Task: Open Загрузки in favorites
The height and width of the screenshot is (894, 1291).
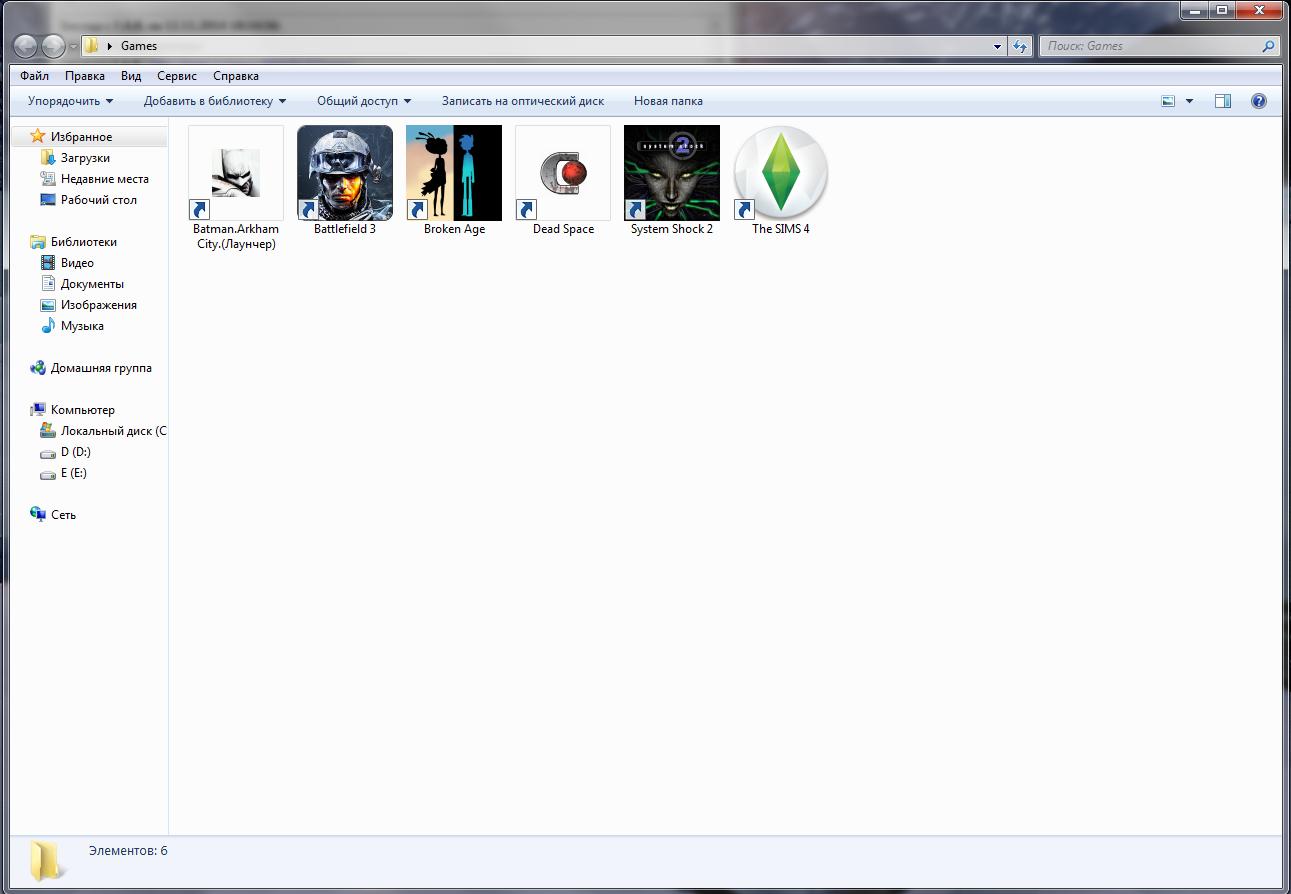Action: [x=85, y=158]
